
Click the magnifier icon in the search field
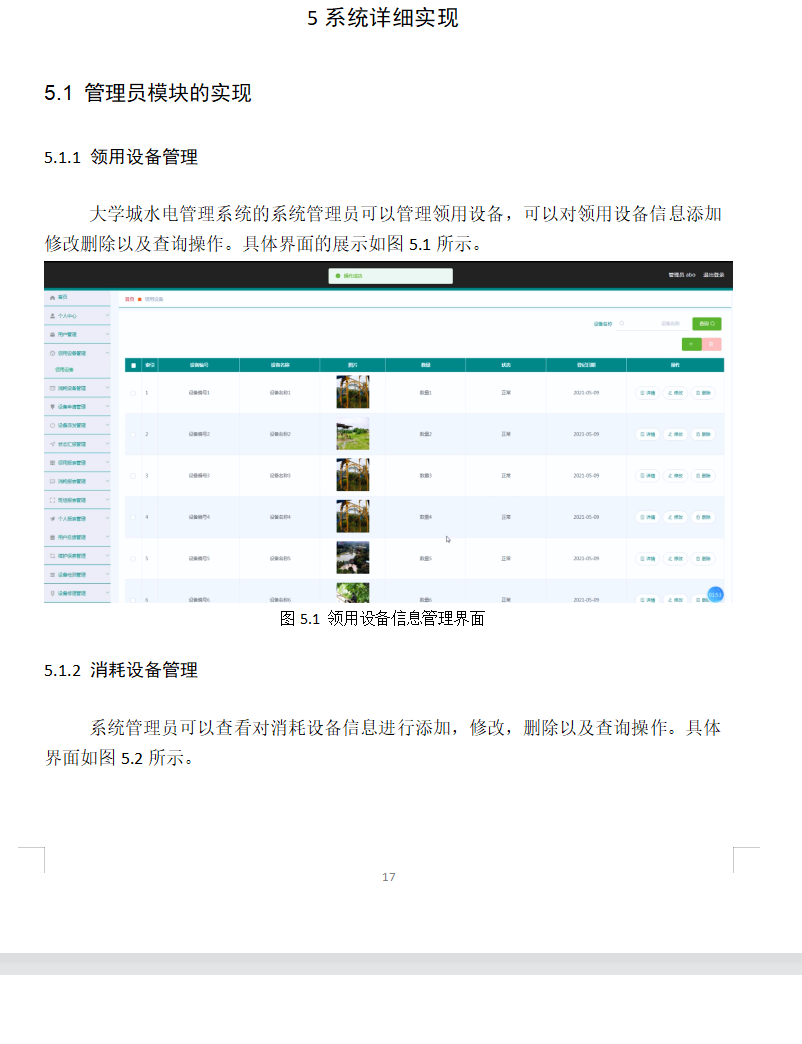pos(622,323)
